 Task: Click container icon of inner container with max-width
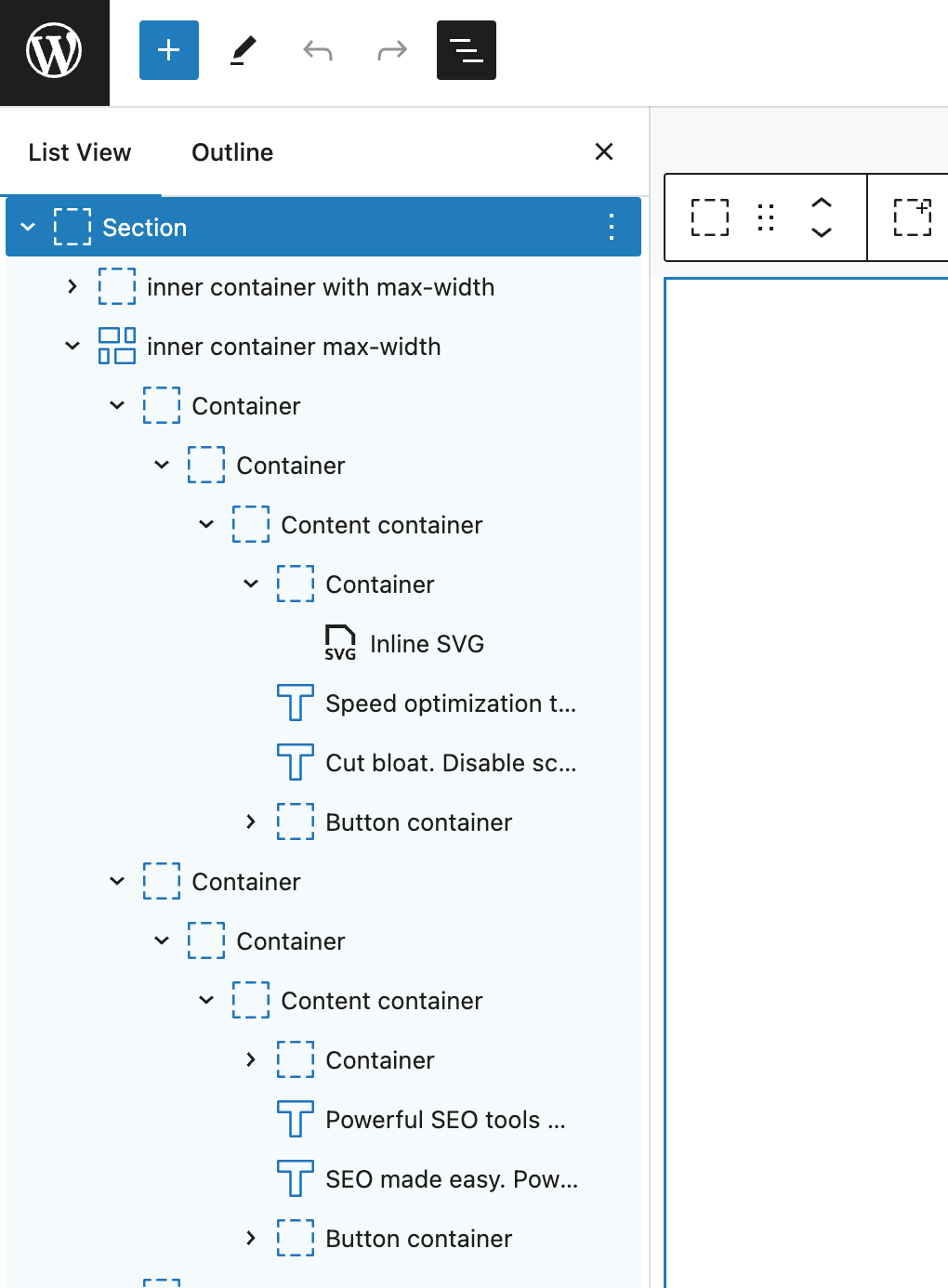tap(117, 286)
